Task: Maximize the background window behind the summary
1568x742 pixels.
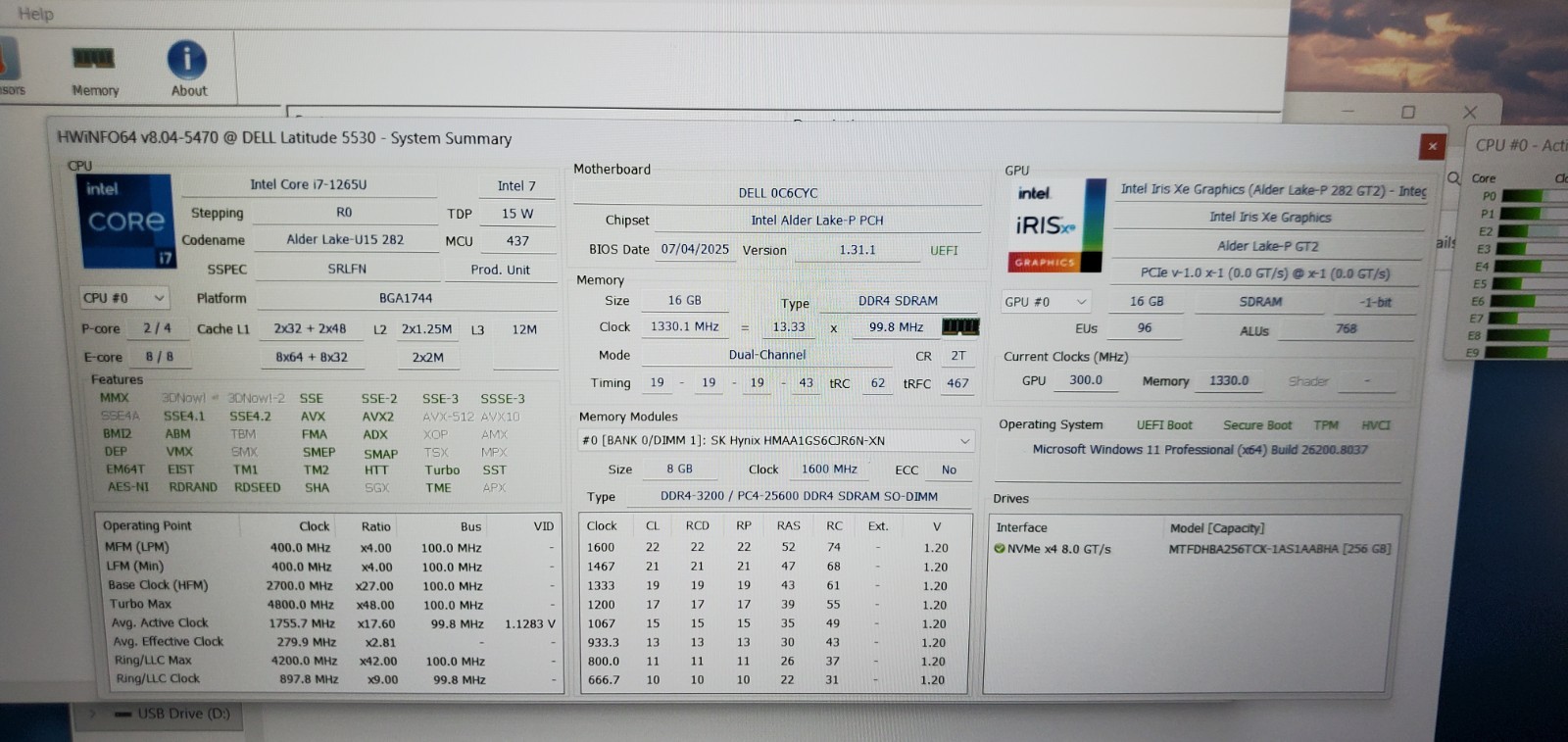Action: (x=1408, y=112)
